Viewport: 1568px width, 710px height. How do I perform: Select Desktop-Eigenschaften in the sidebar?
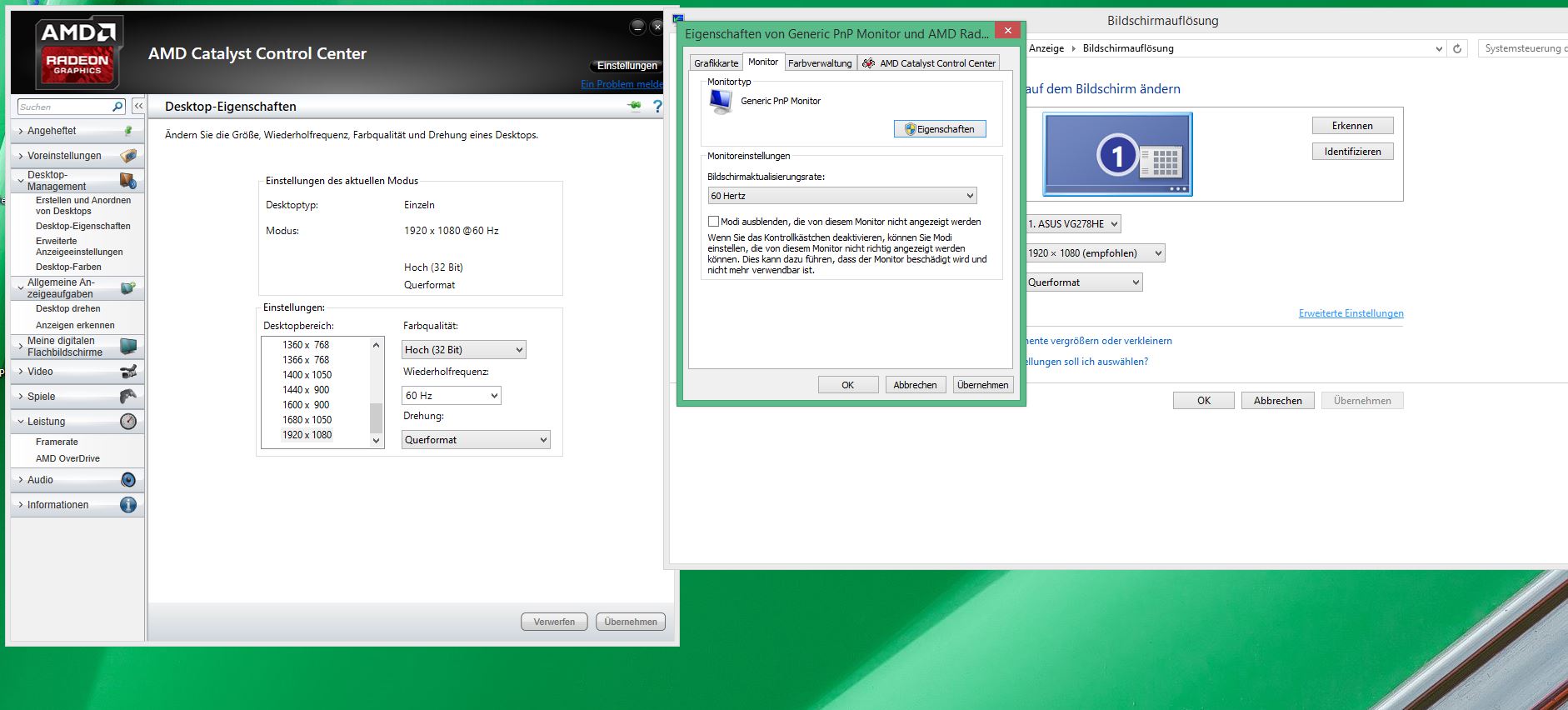pyautogui.click(x=83, y=226)
